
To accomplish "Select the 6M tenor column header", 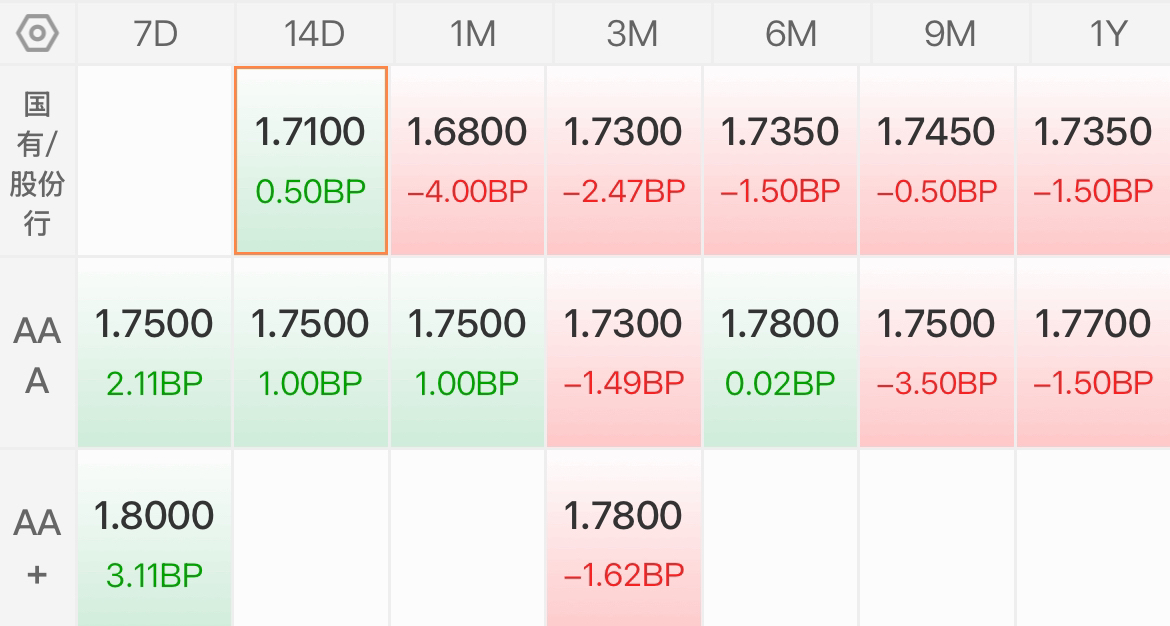I will pyautogui.click(x=791, y=34).
